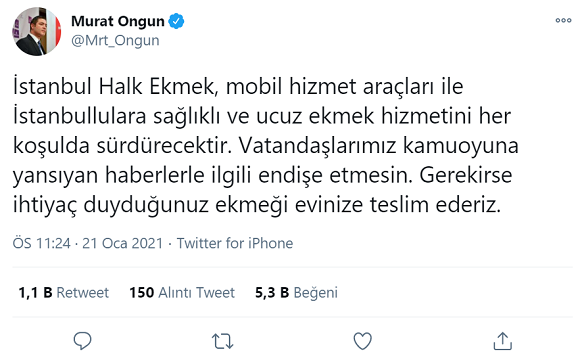
Task: Click the ÖS 11:24 timestamp
Action: [x=41, y=243]
